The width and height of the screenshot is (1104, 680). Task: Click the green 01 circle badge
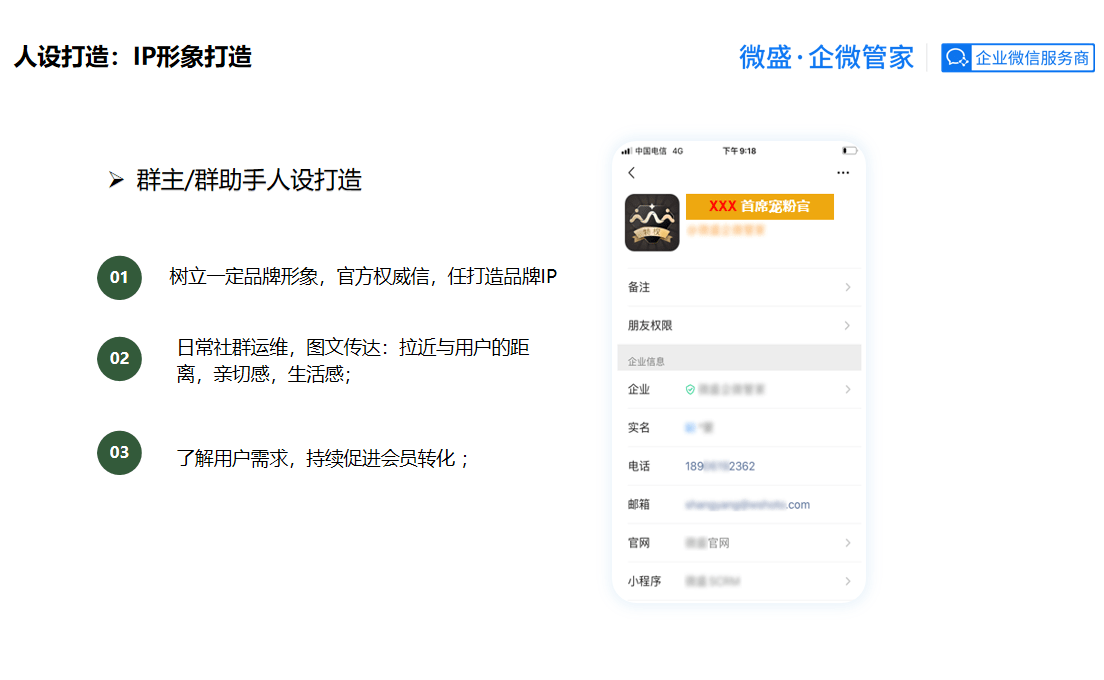[x=119, y=277]
